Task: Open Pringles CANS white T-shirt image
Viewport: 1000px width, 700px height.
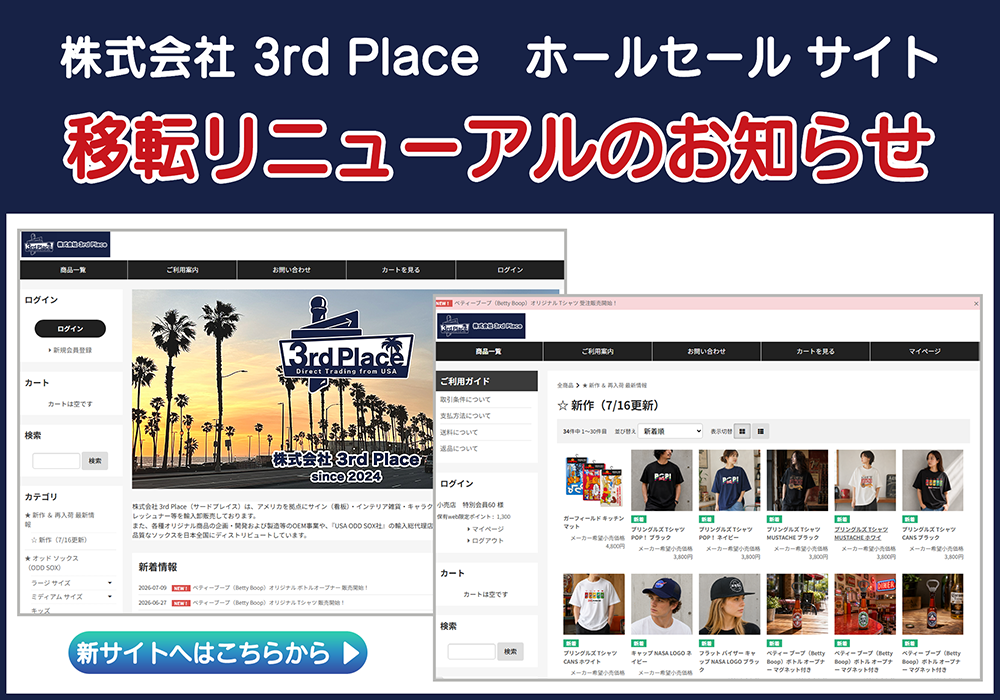Action: (x=594, y=604)
